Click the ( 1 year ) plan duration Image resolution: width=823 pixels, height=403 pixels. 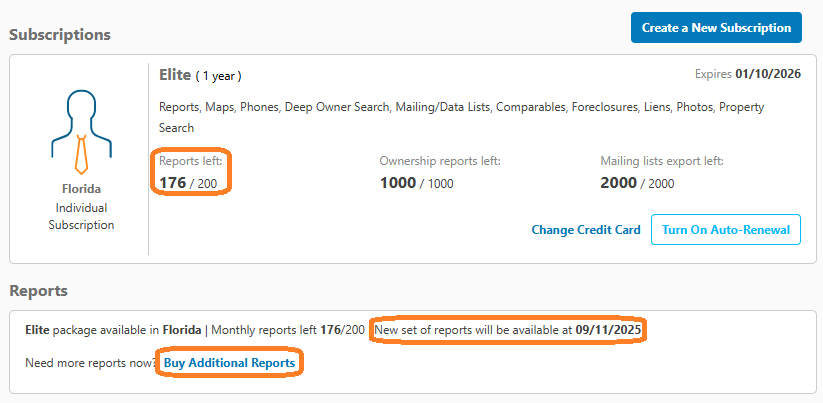pyautogui.click(x=218, y=76)
